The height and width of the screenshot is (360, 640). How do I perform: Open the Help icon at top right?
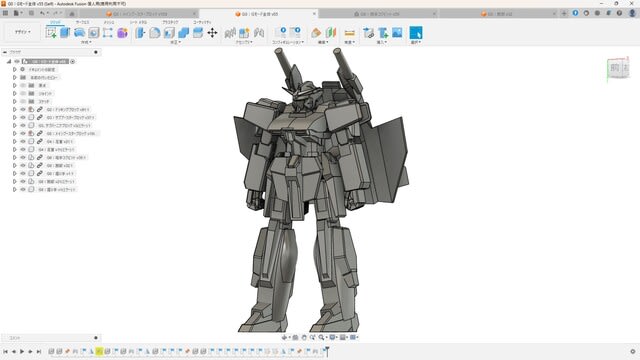click(x=619, y=13)
